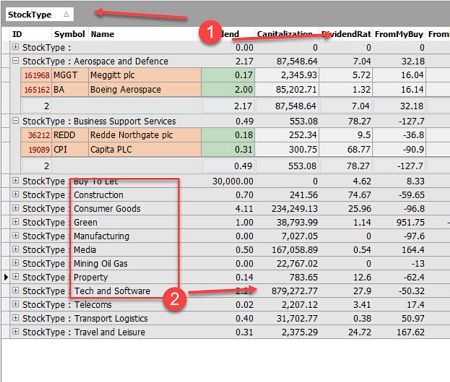Click Media capitalization 167,058.89
This screenshot has height=382, width=450.
(295, 250)
